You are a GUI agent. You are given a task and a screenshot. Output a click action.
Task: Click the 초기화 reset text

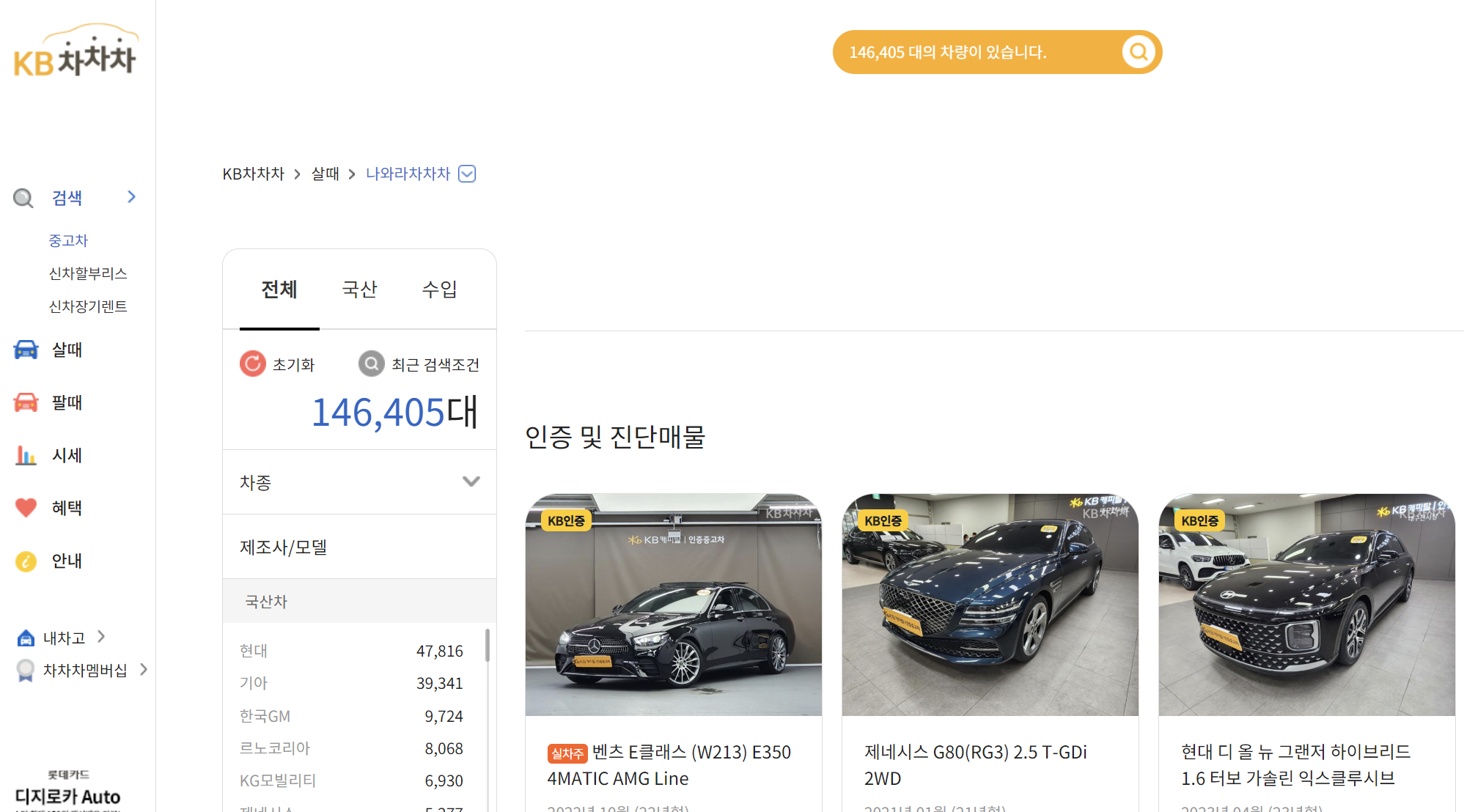point(294,364)
